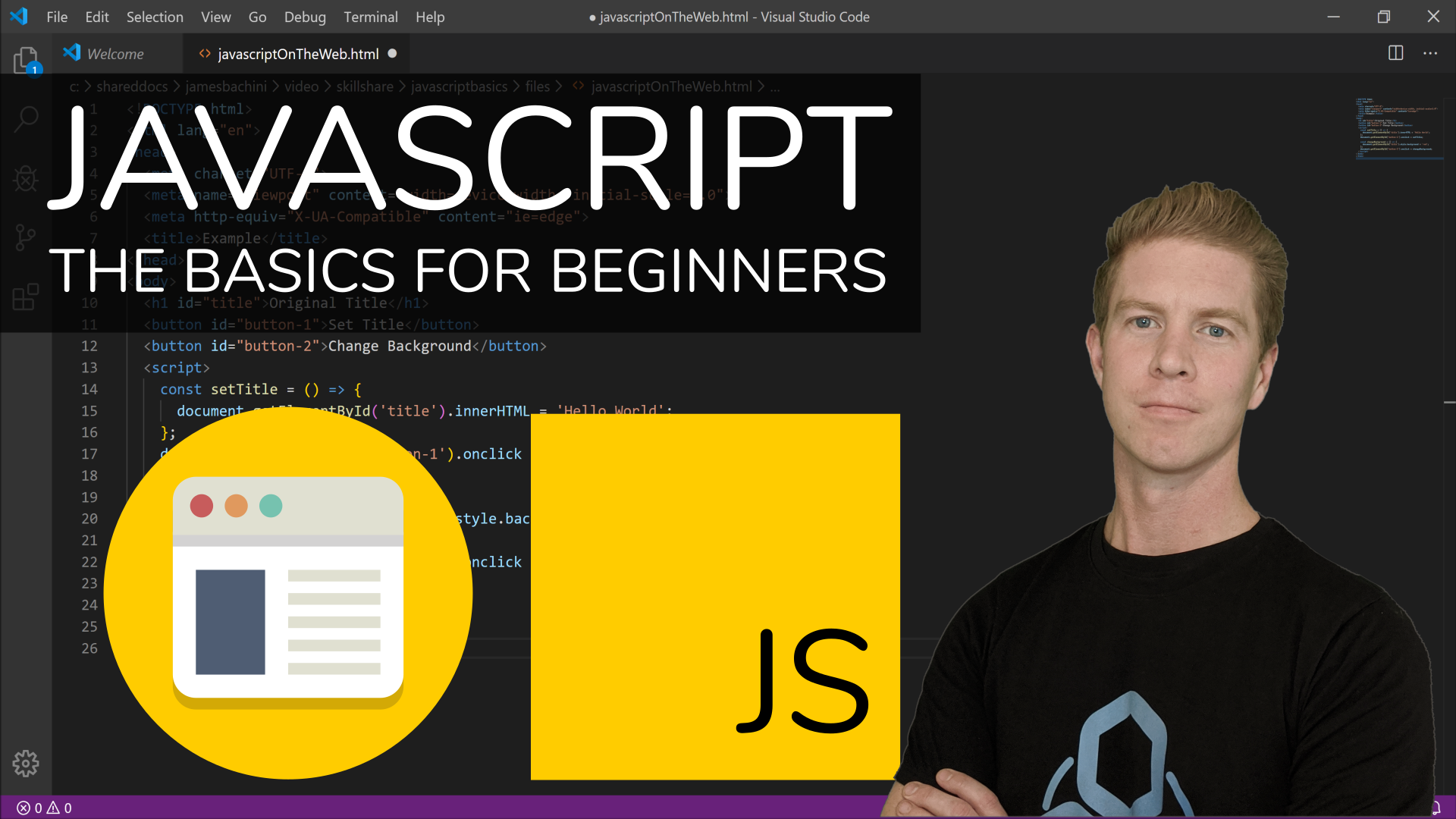
Task: Click the minimap code preview
Action: tap(1399, 129)
